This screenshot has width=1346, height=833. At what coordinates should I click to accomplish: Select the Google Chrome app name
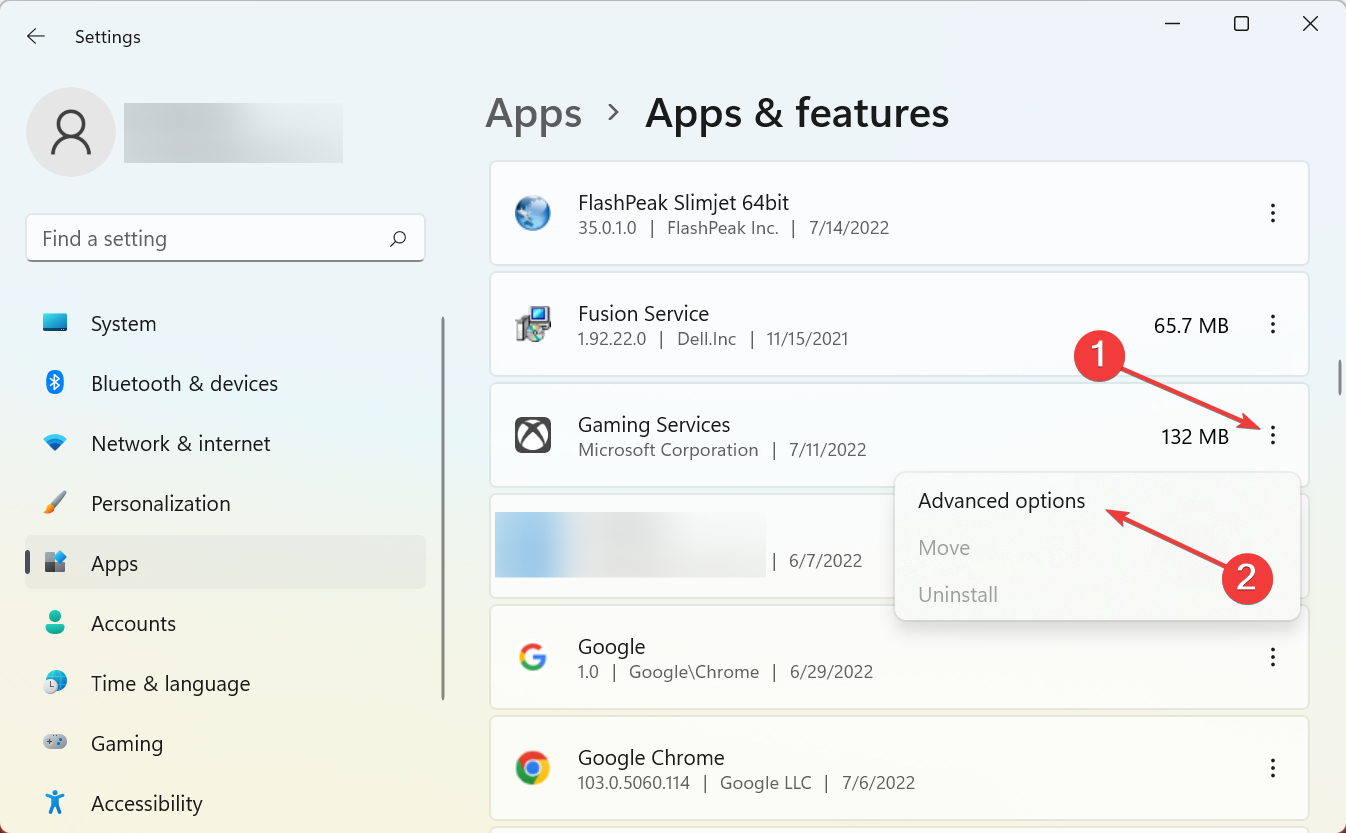(651, 758)
